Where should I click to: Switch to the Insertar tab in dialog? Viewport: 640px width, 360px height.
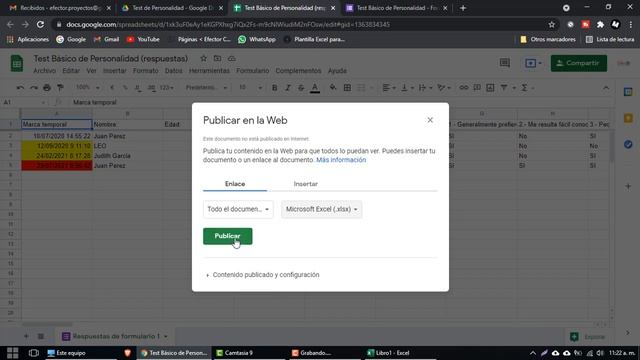[x=305, y=184]
